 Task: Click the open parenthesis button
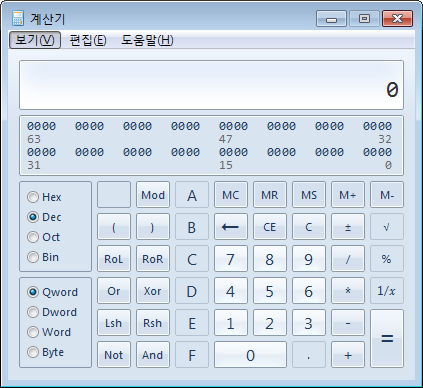click(x=114, y=227)
